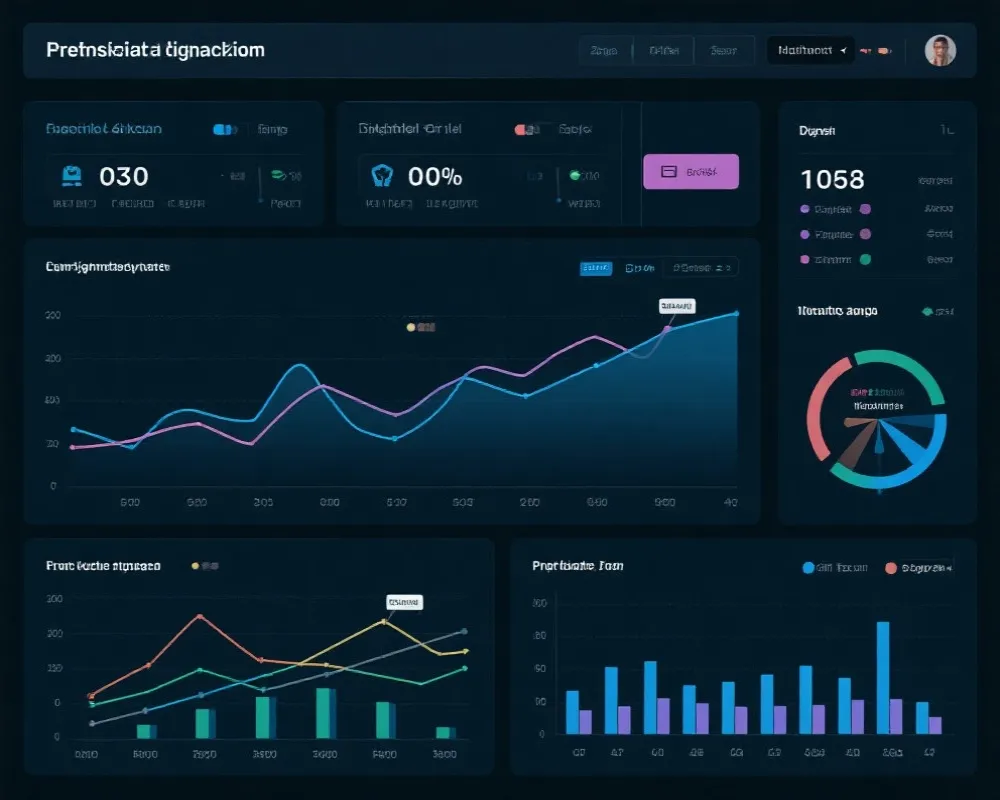Toggle the red switch in second stat card
This screenshot has height=800, width=1000.
[526, 129]
